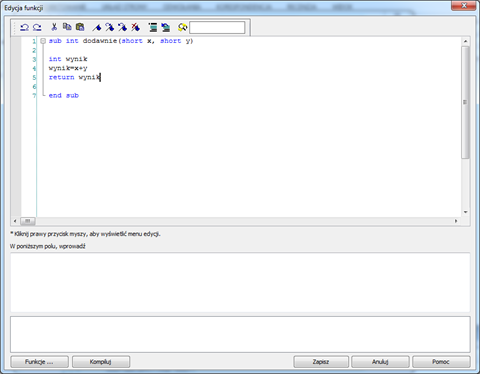Click the search text field in the toolbar
The height and width of the screenshot is (374, 480).
pos(217,28)
